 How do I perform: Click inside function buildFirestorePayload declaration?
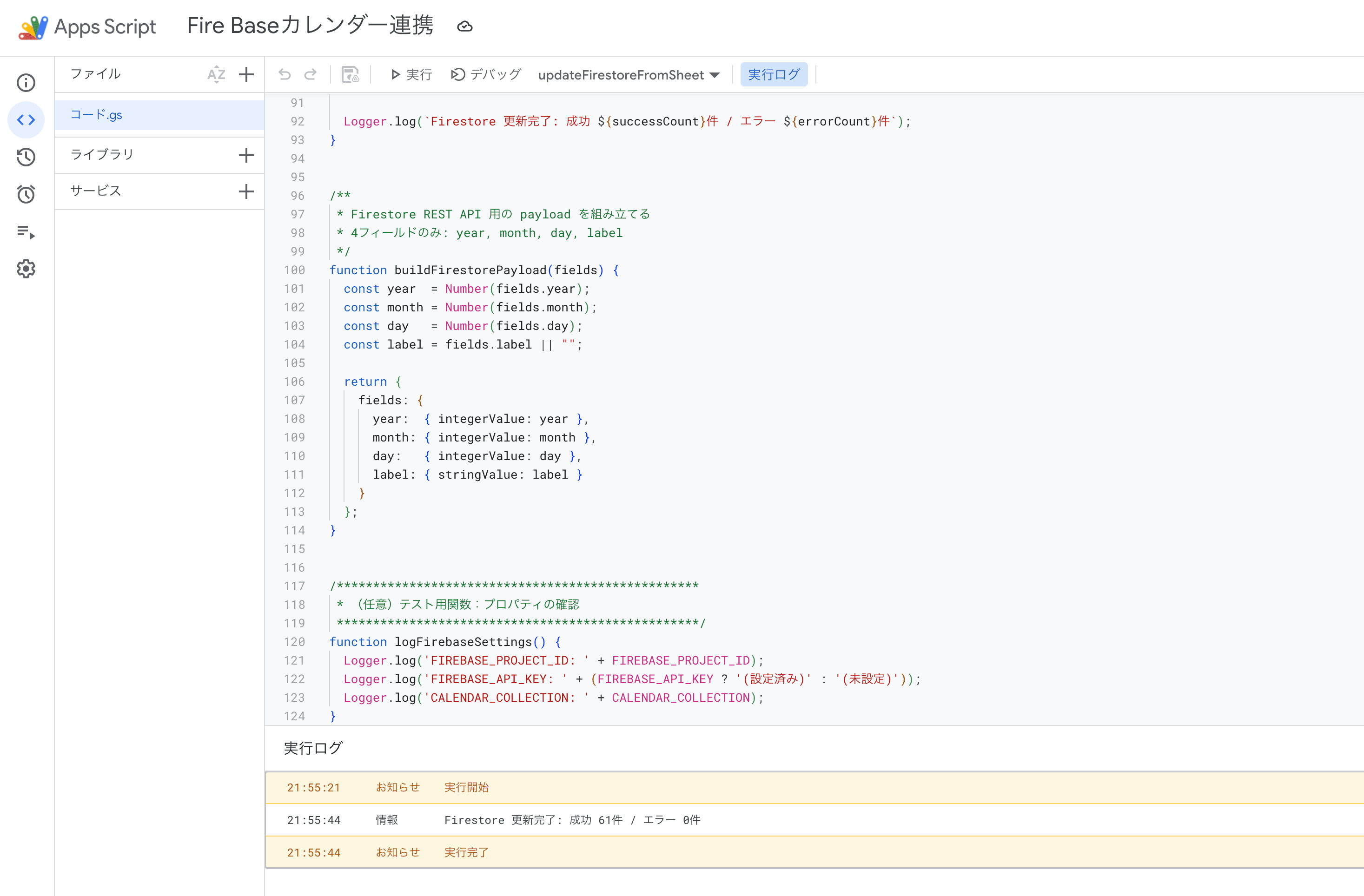(474, 270)
